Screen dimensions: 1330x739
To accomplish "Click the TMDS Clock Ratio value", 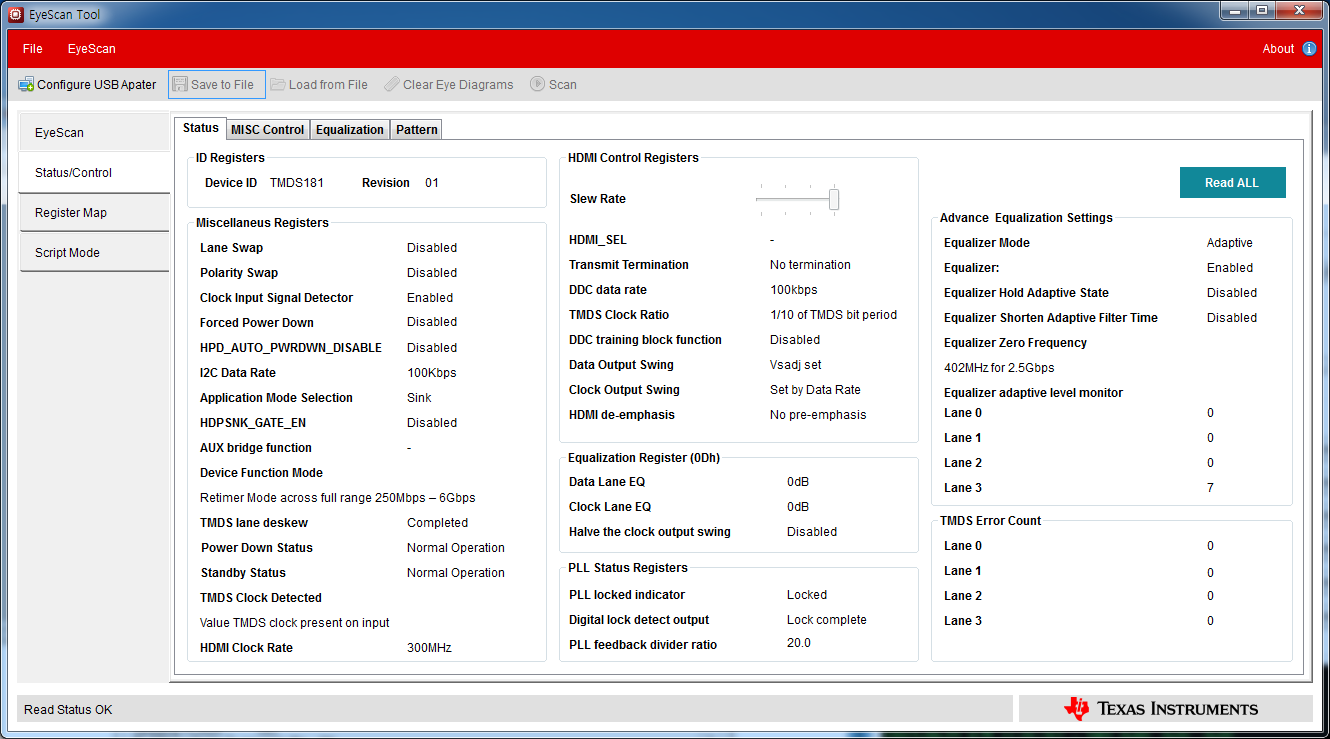I will [833, 315].
